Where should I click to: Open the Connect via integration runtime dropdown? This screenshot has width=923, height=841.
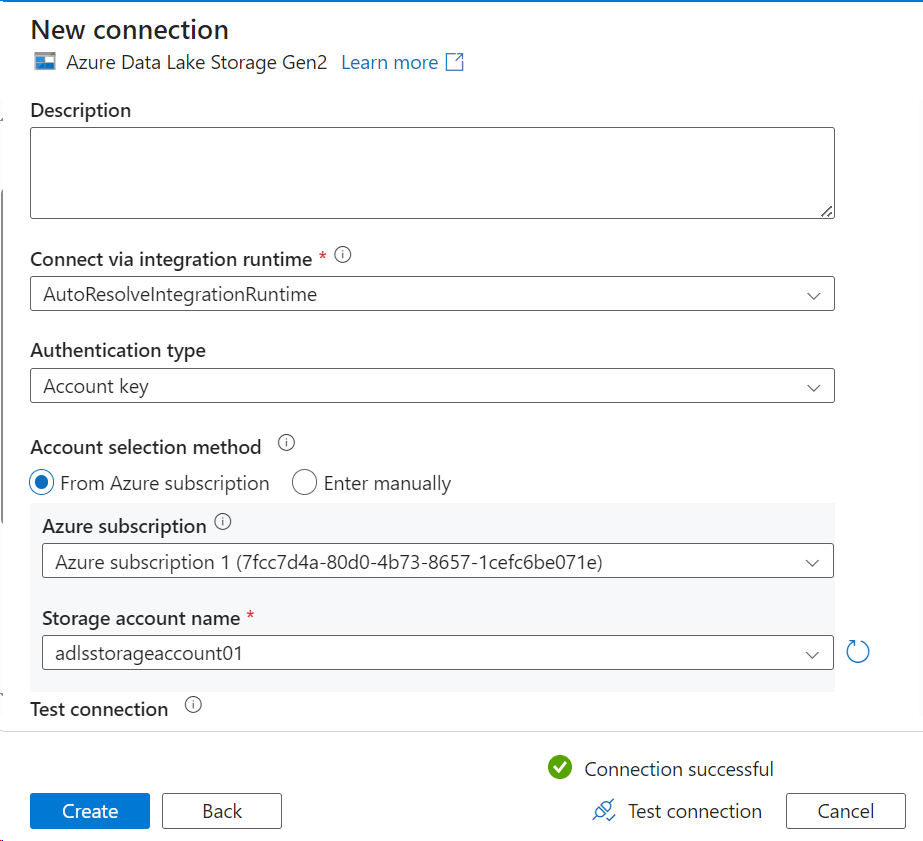pyautogui.click(x=815, y=294)
